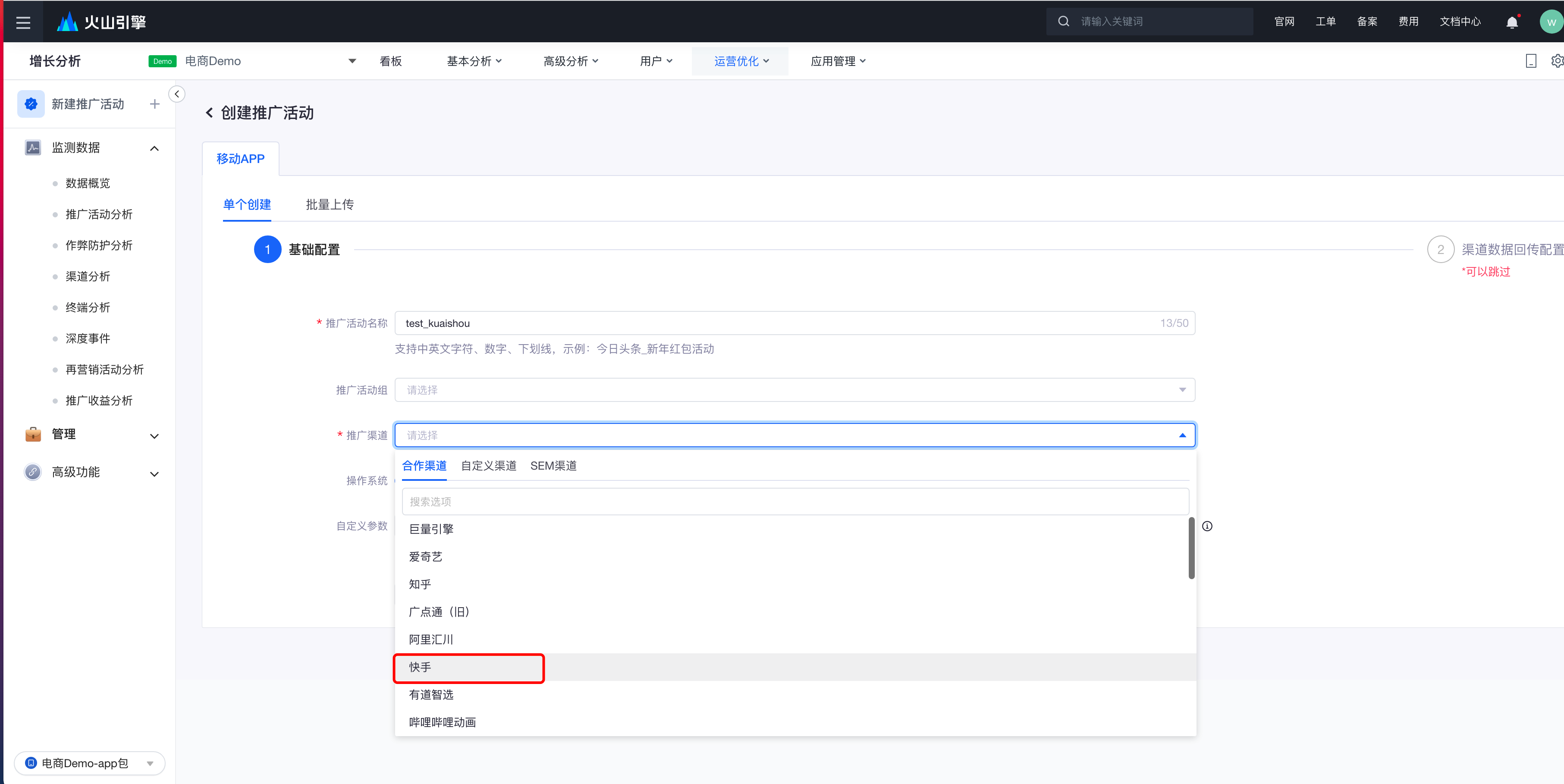
Task: Click the 高级功能 link icon
Action: [33, 471]
